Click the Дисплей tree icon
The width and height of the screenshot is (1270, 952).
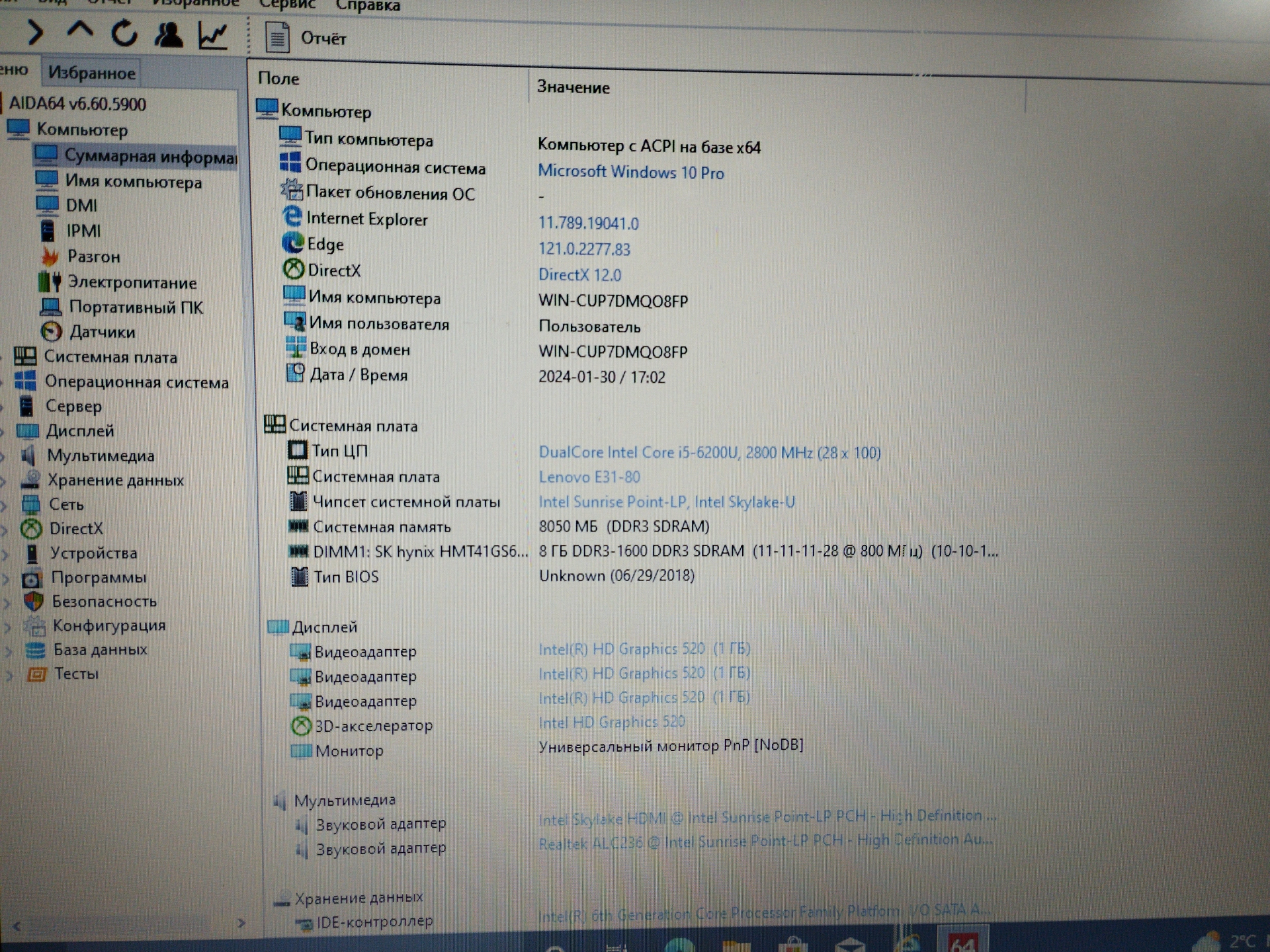tap(27, 431)
